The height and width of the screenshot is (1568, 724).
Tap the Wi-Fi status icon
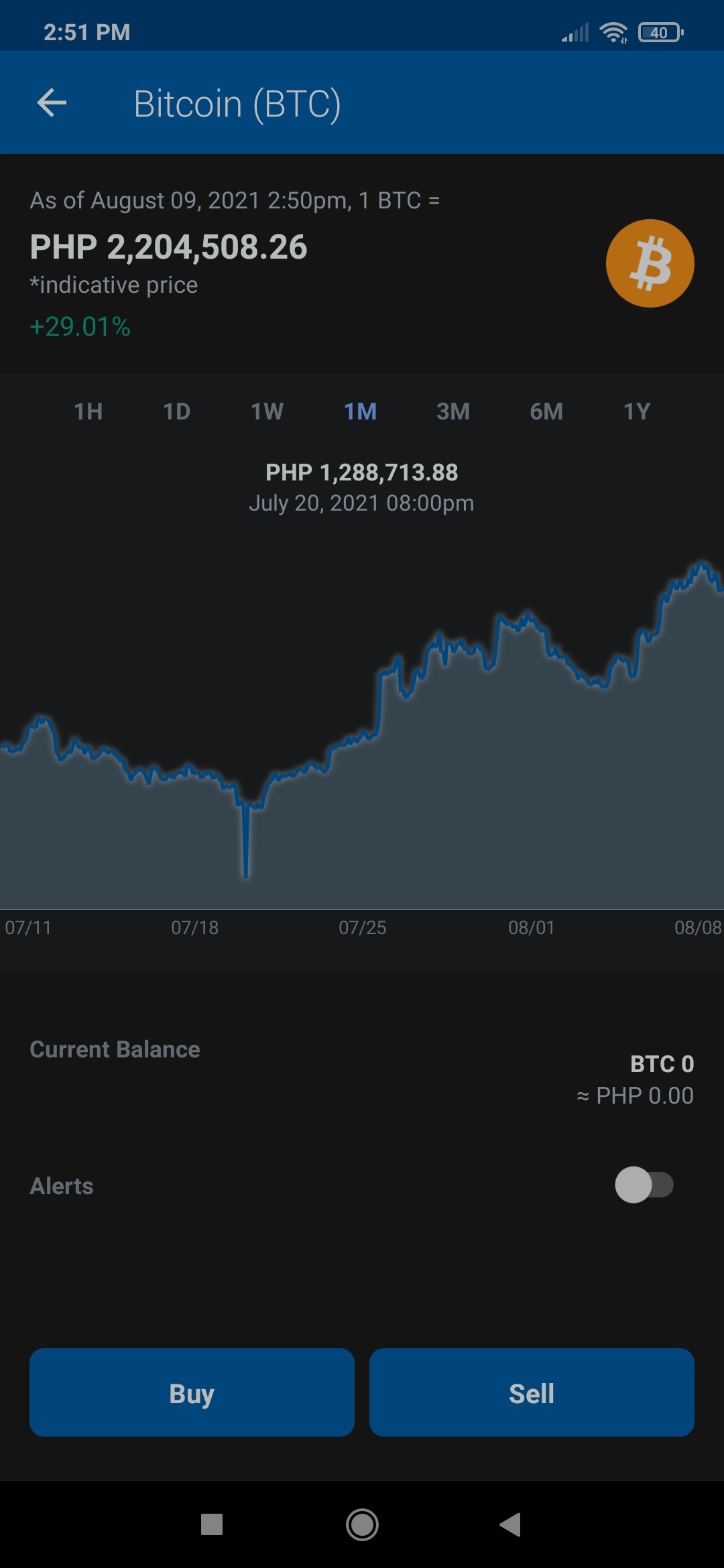tap(613, 32)
